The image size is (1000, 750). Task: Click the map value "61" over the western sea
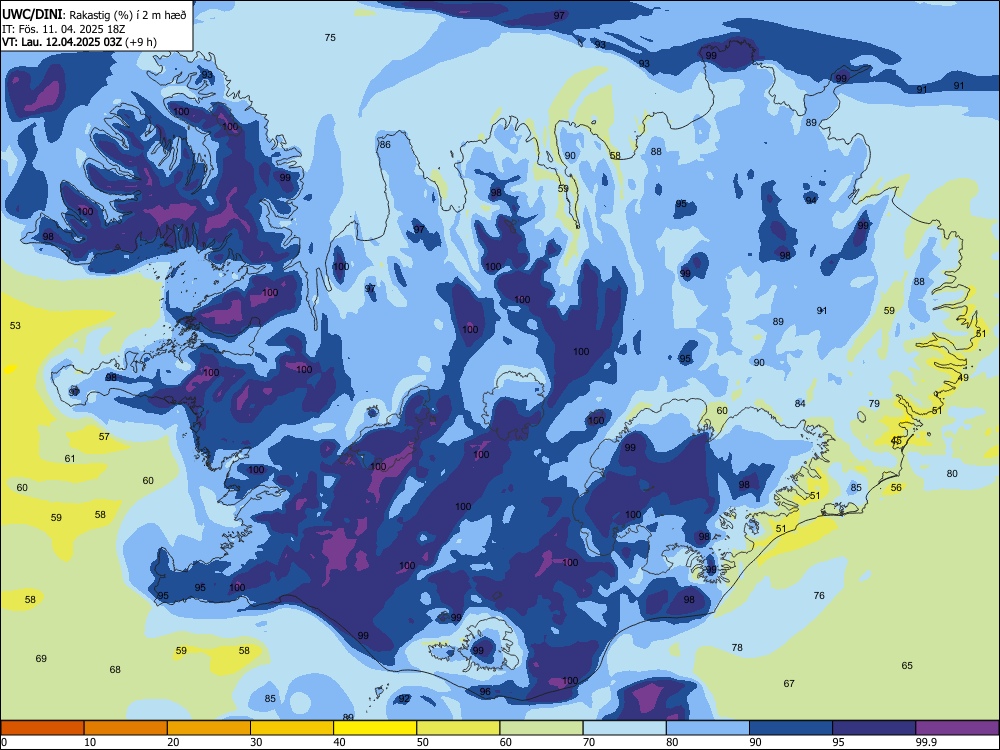(70, 459)
